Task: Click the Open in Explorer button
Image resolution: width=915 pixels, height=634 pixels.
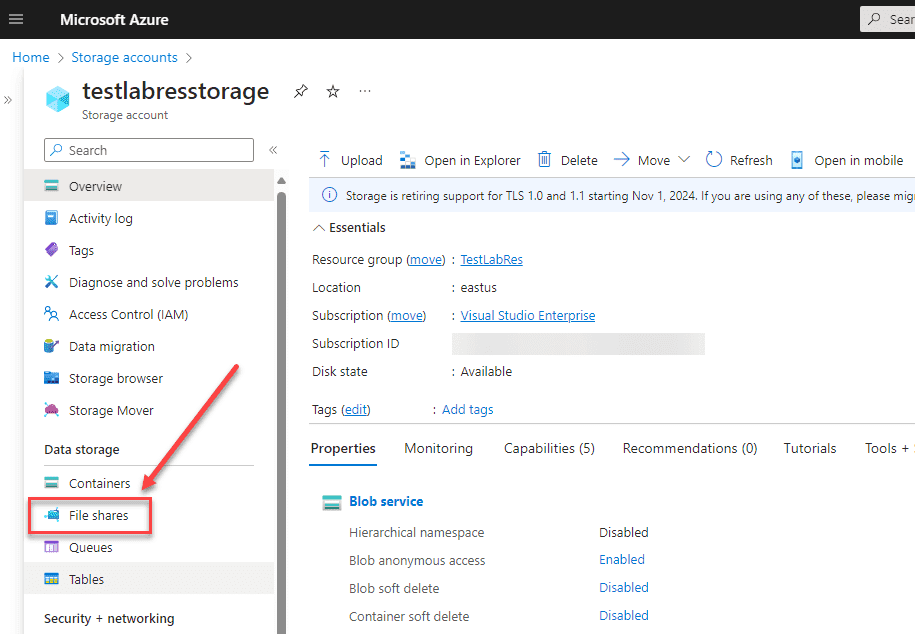Action: pos(460,159)
